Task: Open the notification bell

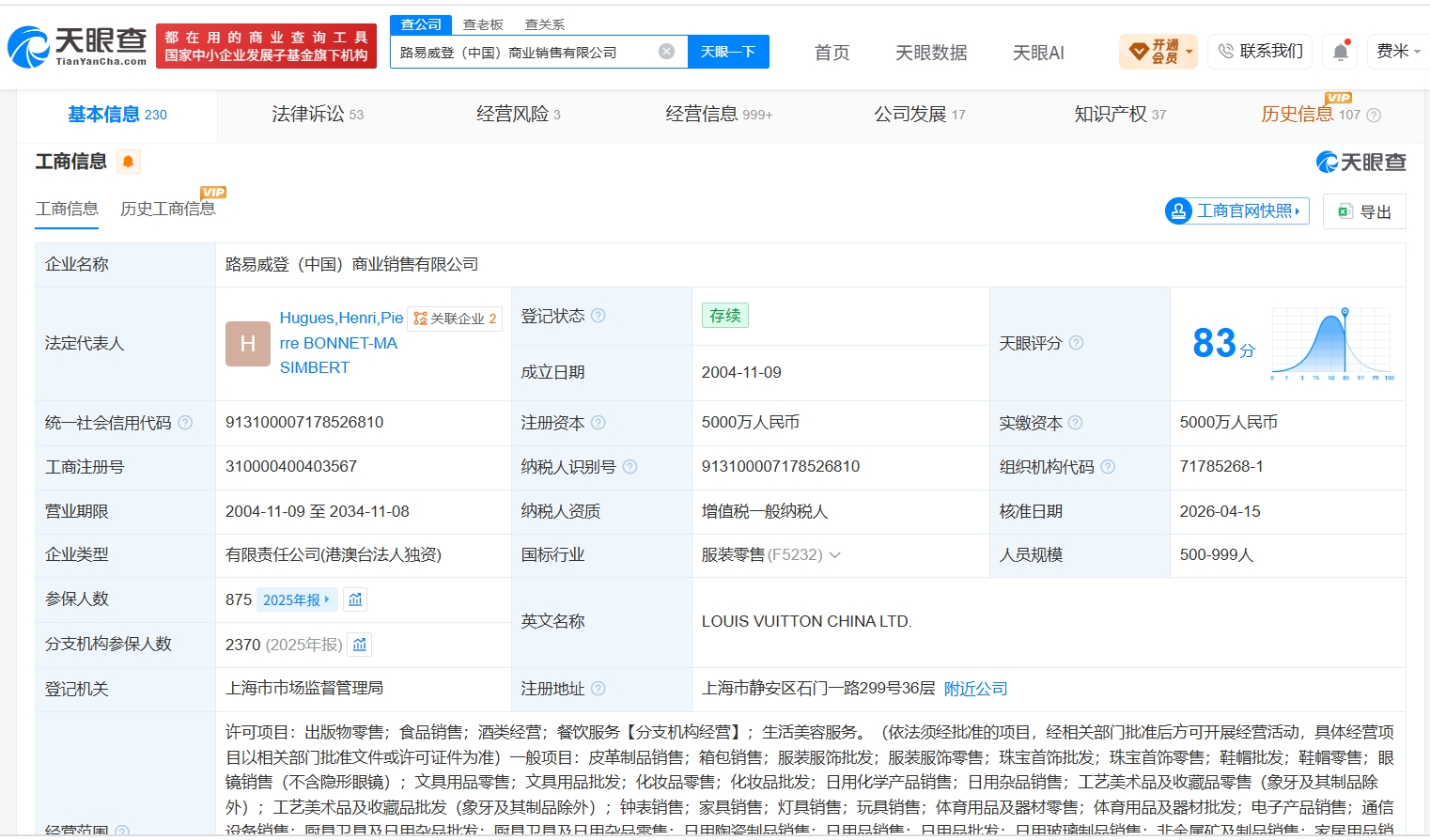Action: pos(1341,52)
